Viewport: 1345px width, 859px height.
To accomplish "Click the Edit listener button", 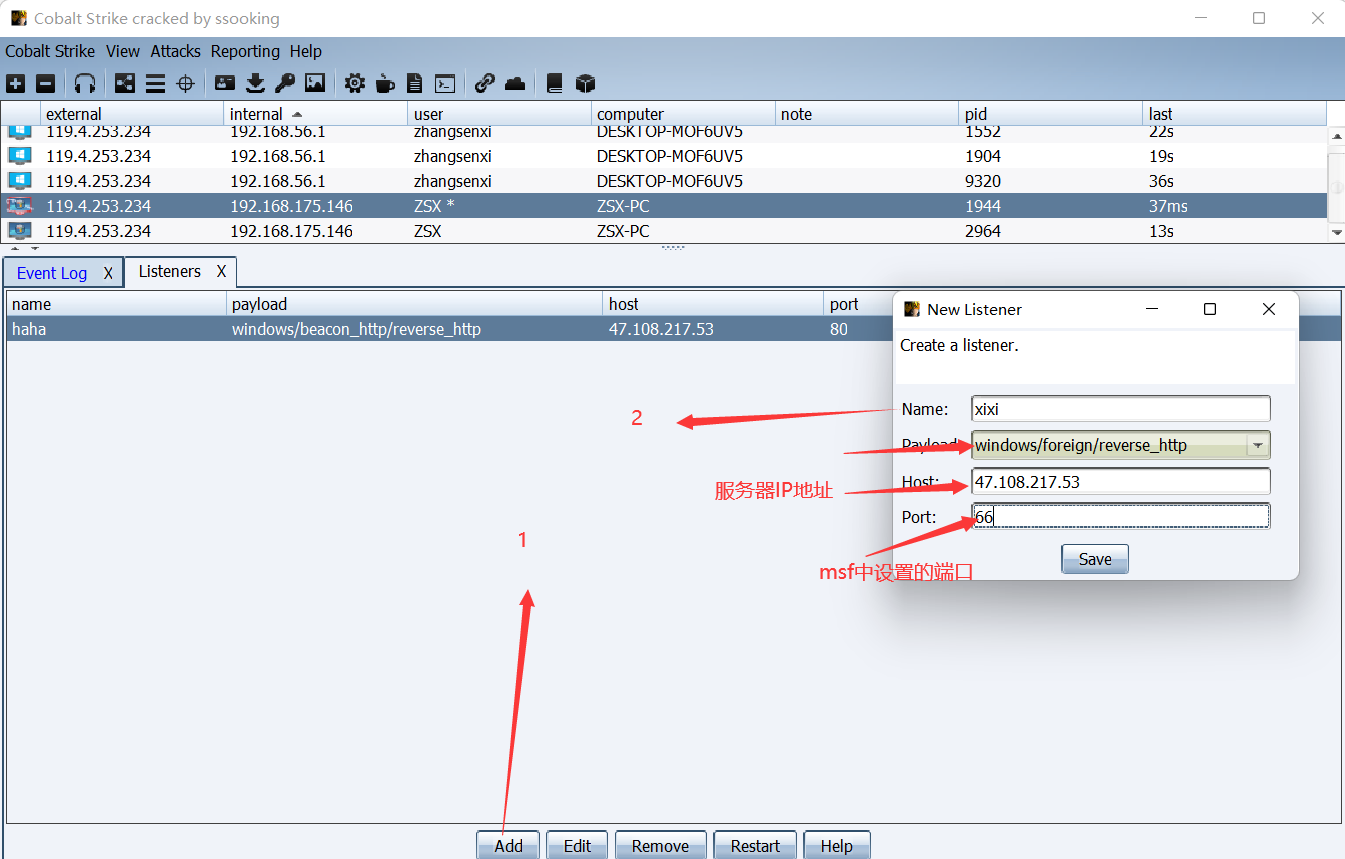I will (x=577, y=845).
